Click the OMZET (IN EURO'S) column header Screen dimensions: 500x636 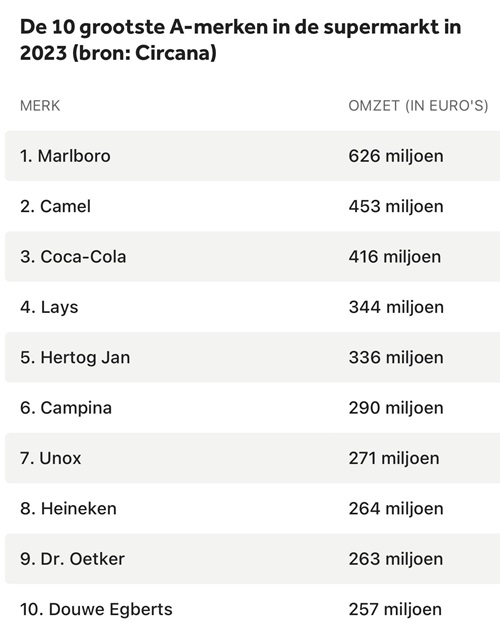point(418,106)
